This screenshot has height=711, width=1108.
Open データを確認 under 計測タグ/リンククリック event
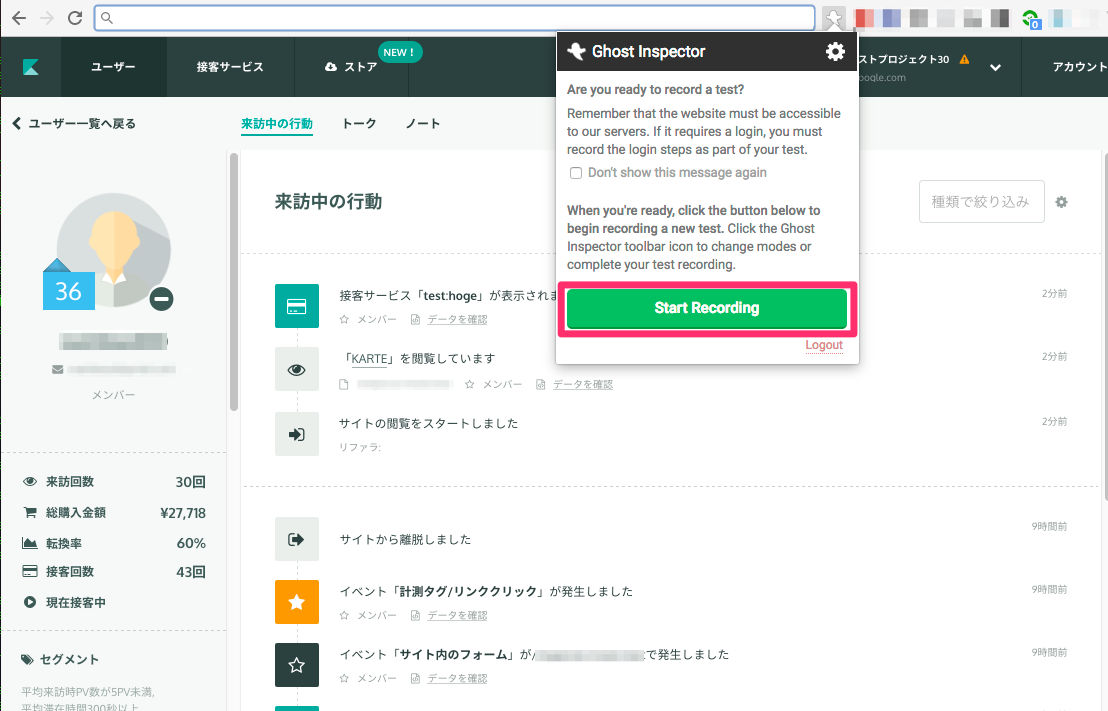tap(457, 616)
